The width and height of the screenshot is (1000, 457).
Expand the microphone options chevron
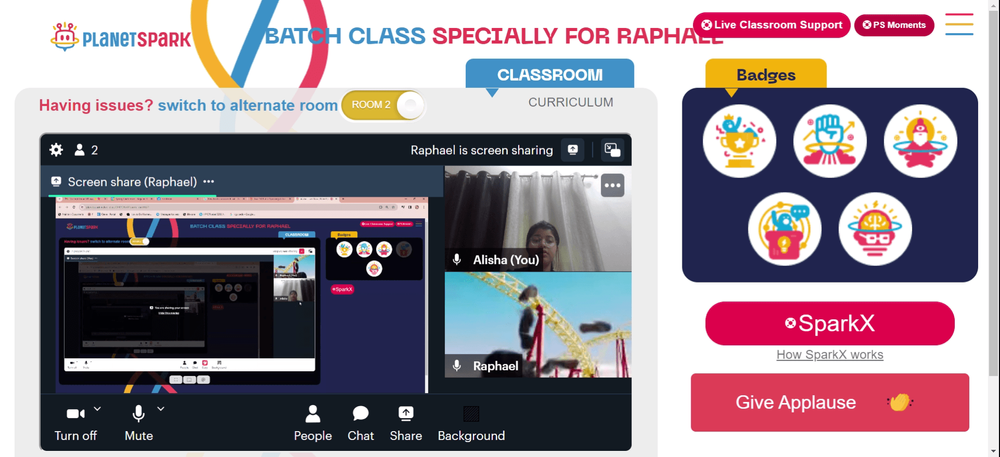pos(161,408)
